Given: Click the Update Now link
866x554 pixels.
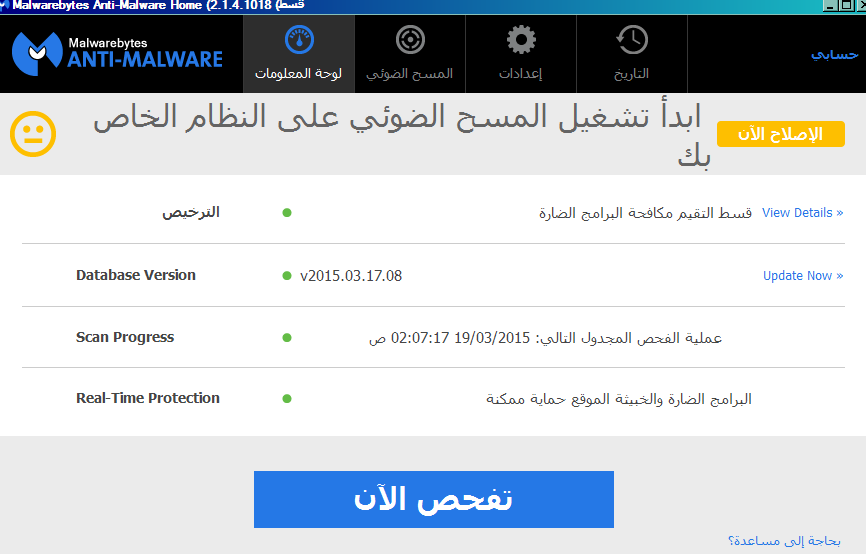Looking at the screenshot, I should (802, 276).
